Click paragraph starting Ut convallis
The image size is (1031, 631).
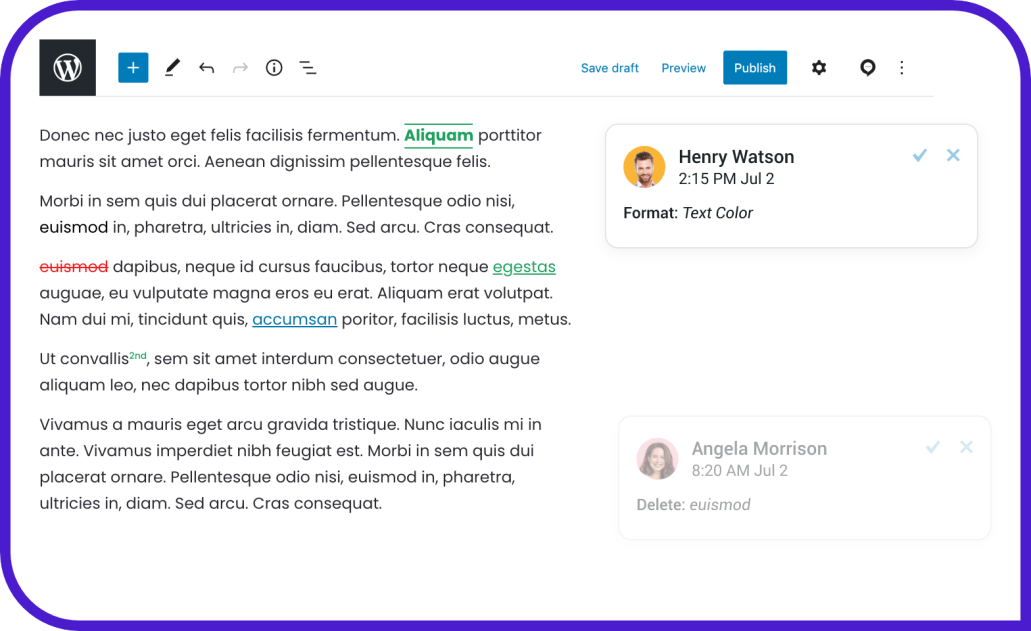click(289, 372)
